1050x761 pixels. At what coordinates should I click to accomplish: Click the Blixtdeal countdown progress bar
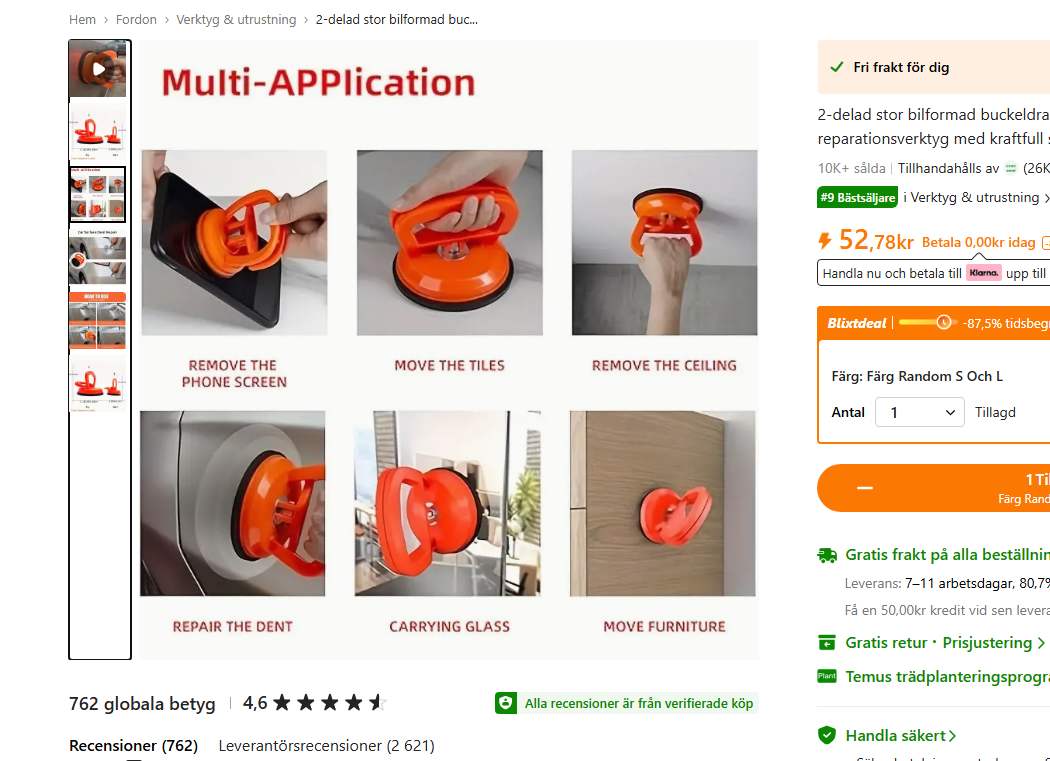tap(927, 322)
